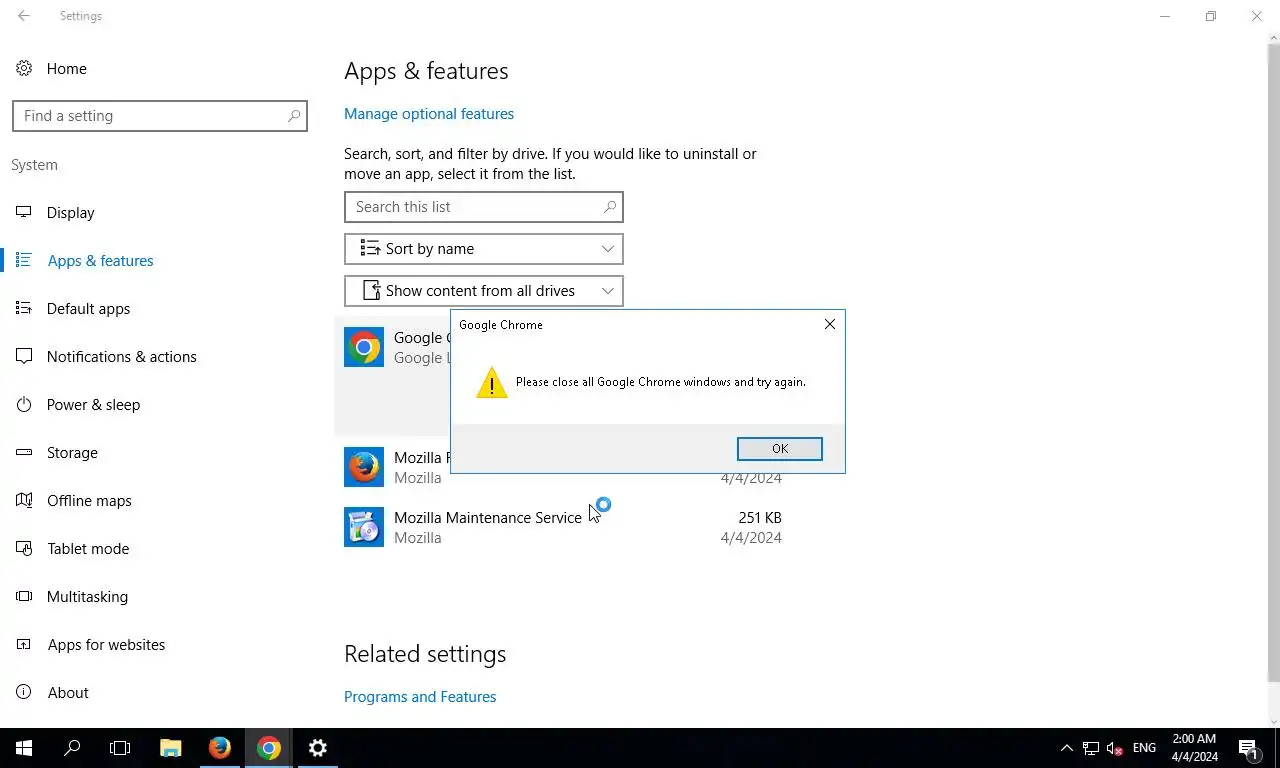Open Power & sleep settings

[x=93, y=405]
